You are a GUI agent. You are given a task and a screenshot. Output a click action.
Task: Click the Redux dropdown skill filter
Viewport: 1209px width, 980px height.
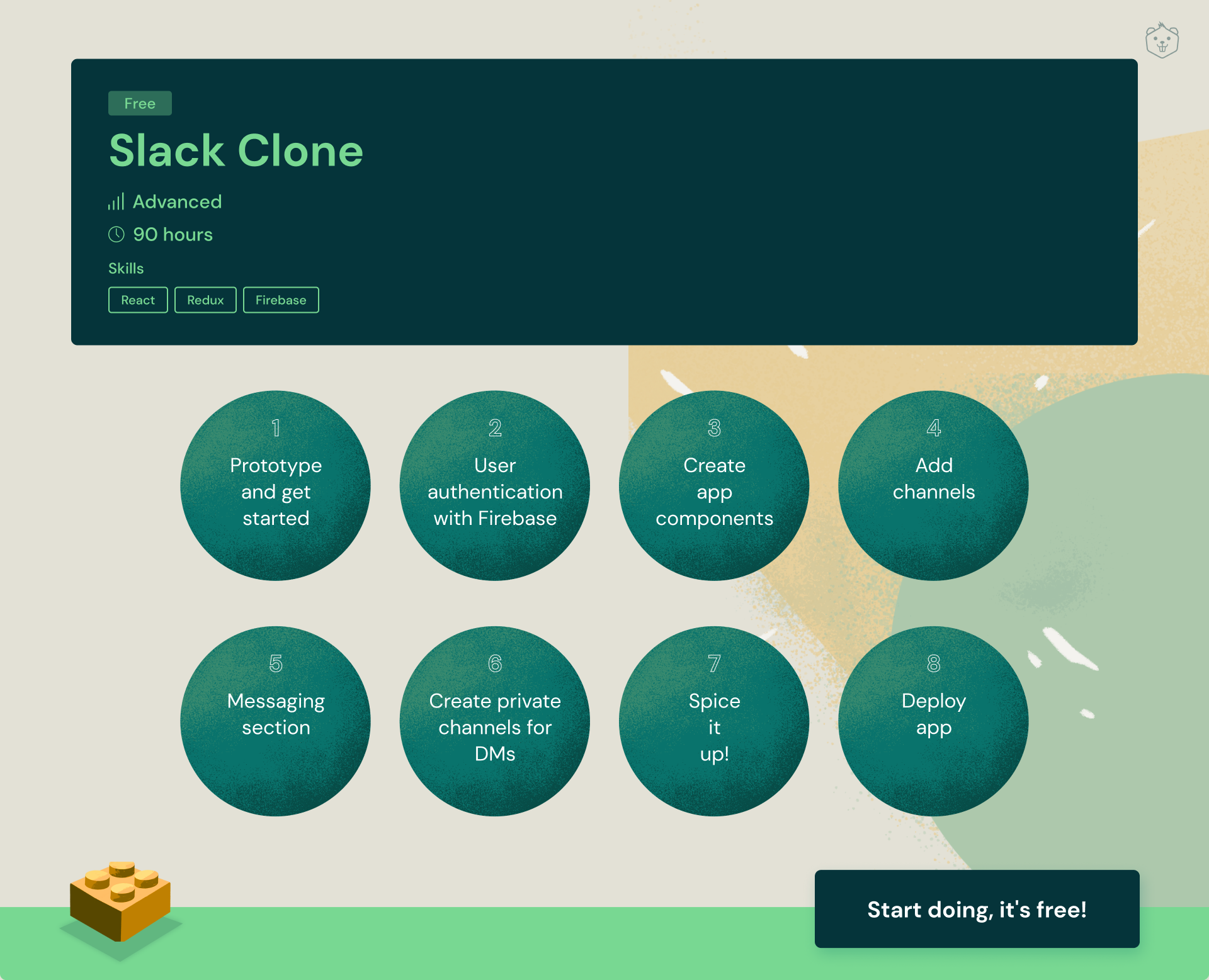coord(204,300)
